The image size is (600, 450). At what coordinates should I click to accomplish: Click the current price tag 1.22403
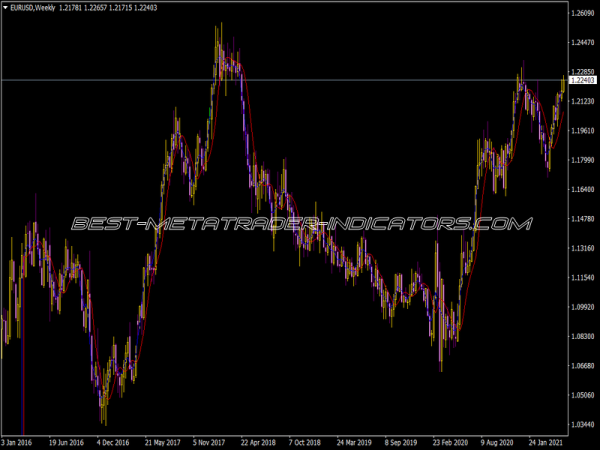tap(582, 80)
